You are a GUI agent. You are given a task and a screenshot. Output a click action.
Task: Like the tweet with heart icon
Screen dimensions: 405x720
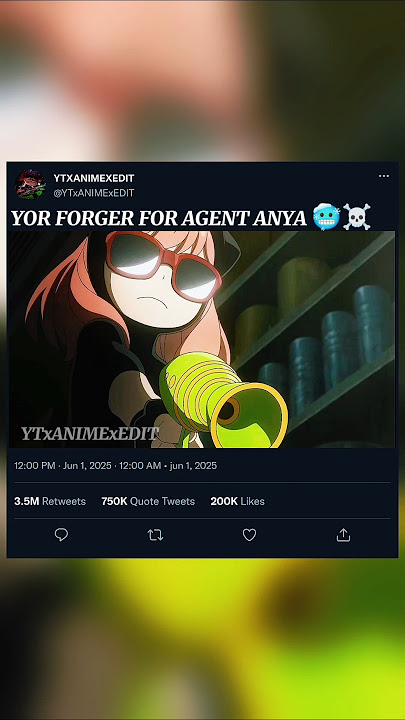(249, 535)
